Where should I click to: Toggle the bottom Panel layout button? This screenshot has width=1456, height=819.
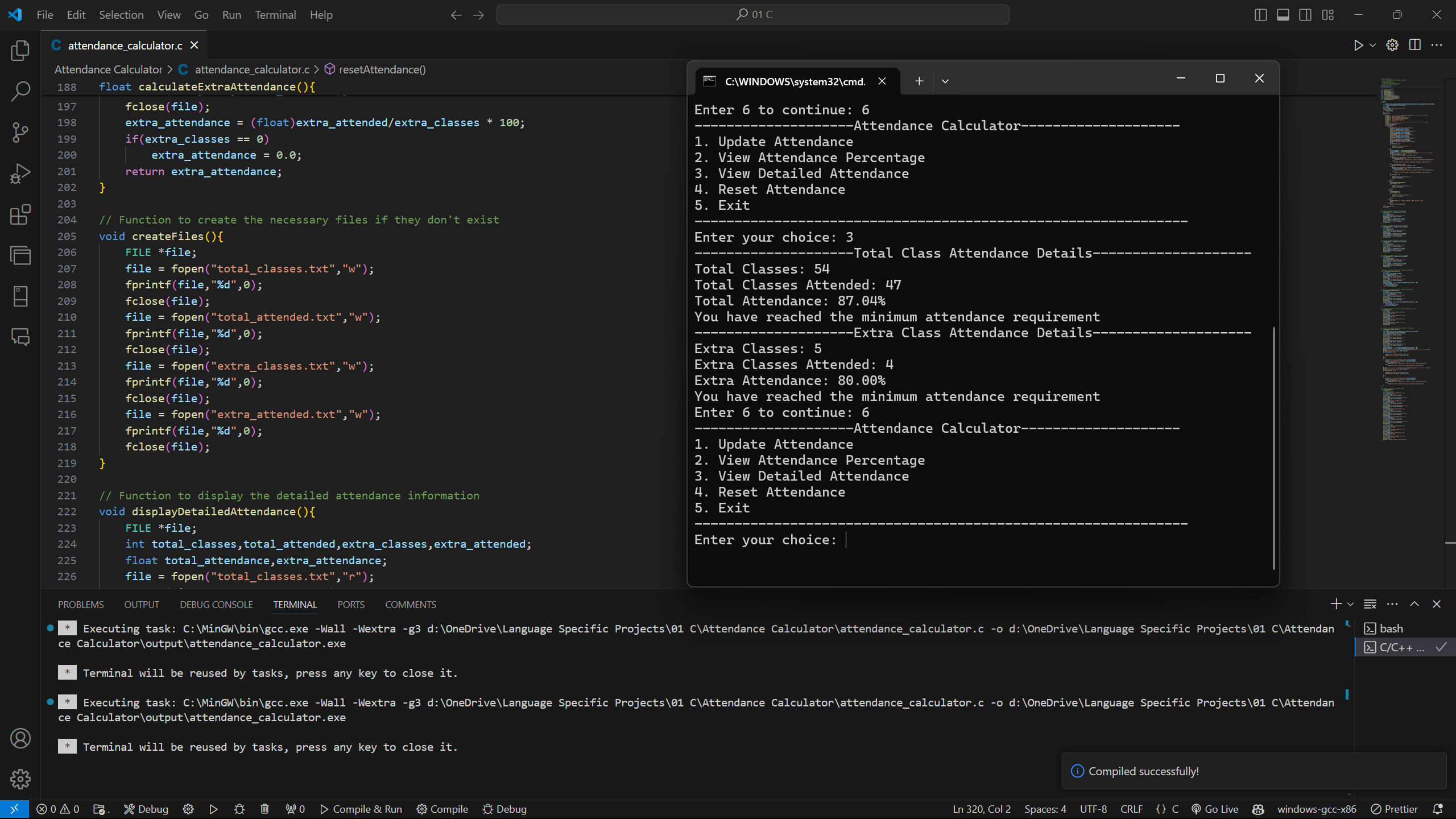1283,15
